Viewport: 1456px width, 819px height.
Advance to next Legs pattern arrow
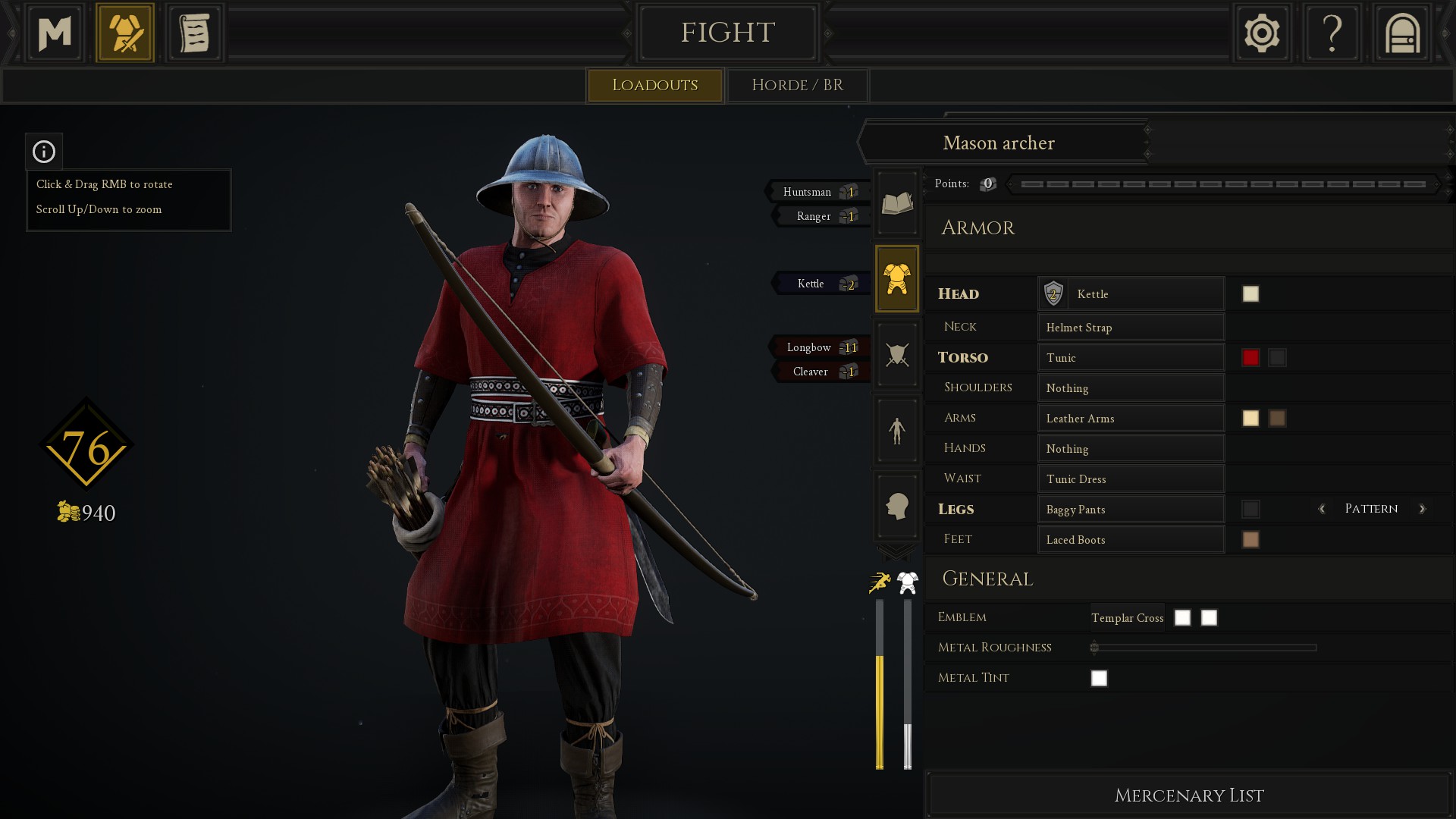tap(1422, 509)
